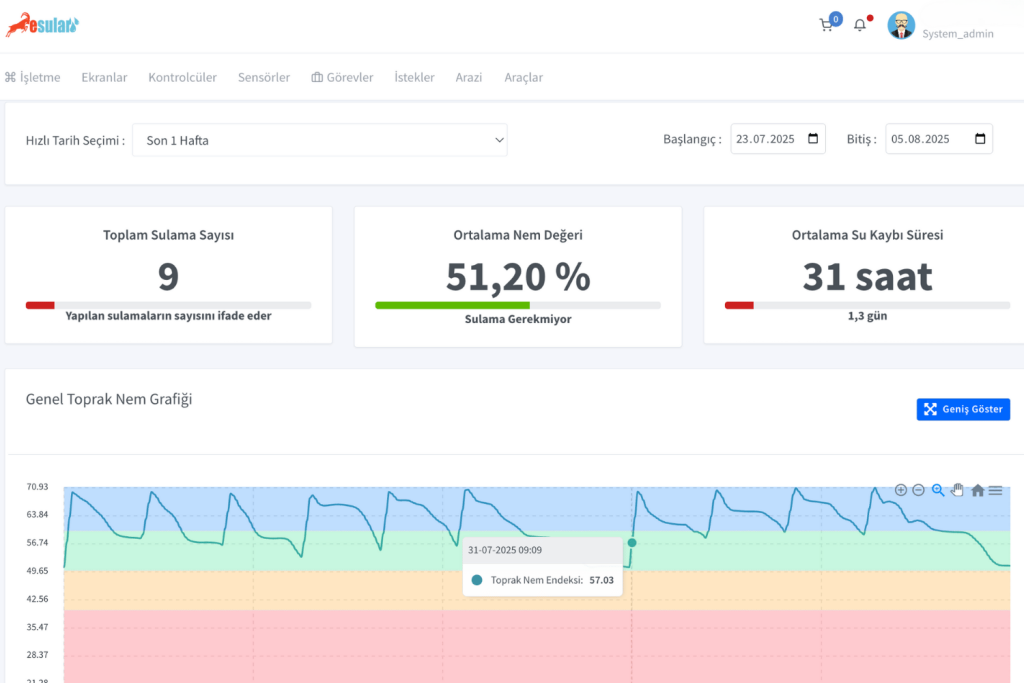Click the Ortalama Nem Değeri green progress bar
1024x683 pixels.
point(452,305)
